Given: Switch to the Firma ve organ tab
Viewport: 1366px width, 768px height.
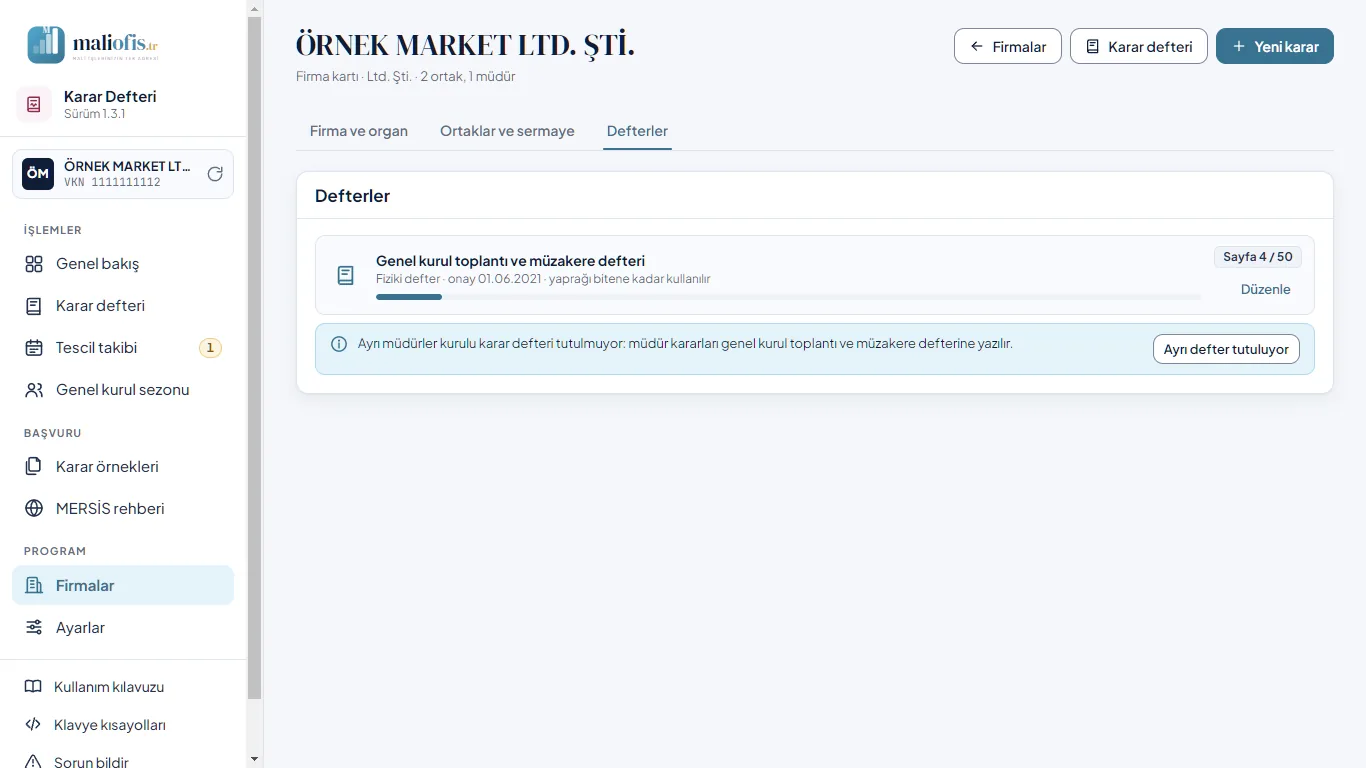Looking at the screenshot, I should click(x=359, y=131).
